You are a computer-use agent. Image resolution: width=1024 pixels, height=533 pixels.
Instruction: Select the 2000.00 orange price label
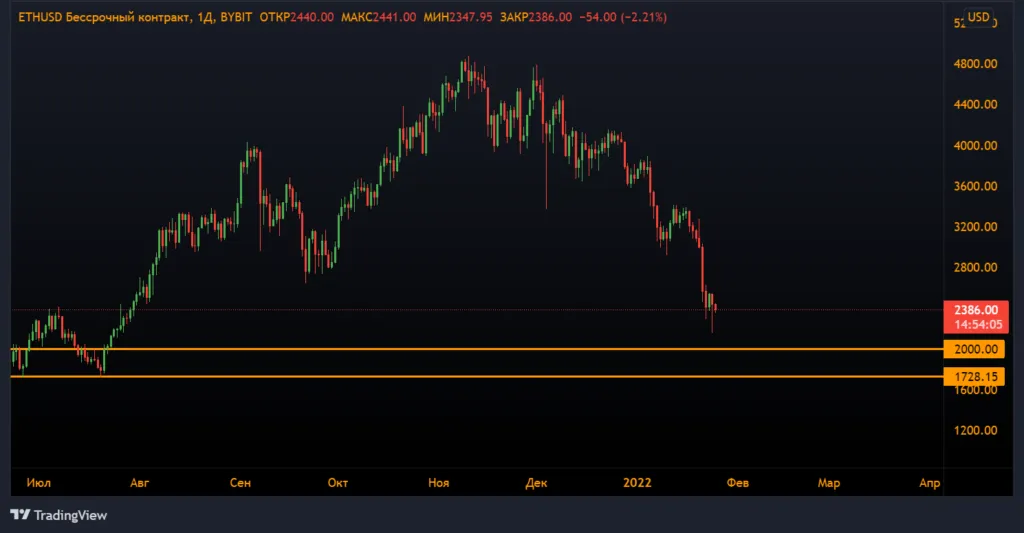click(x=974, y=349)
